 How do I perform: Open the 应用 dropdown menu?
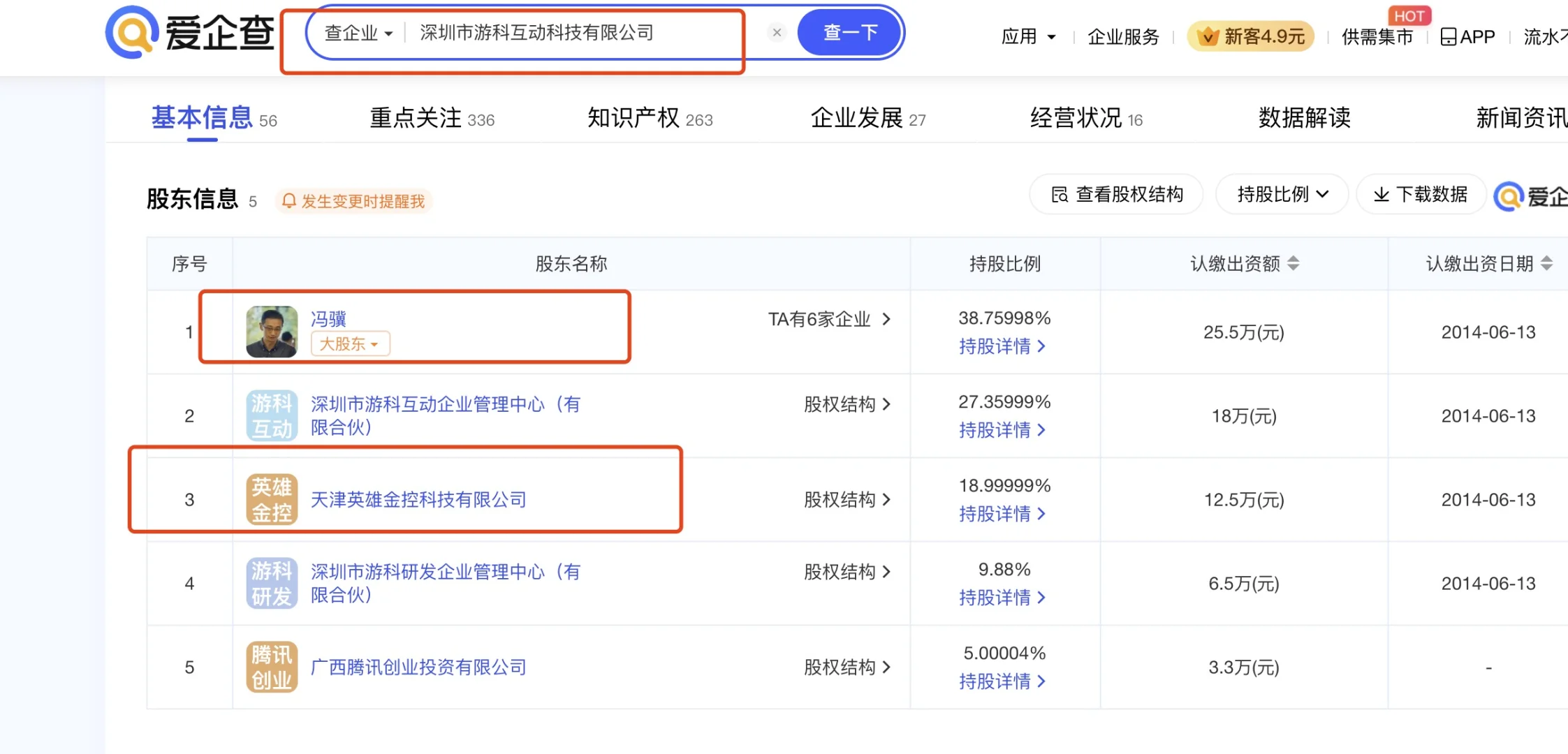pos(1028,36)
